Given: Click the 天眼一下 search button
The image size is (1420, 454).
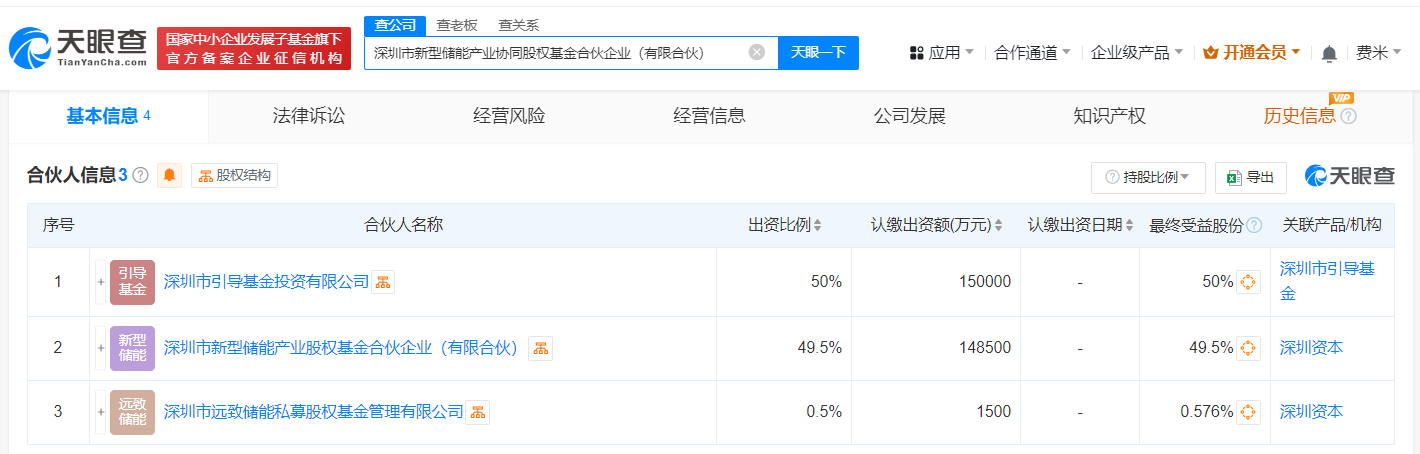Looking at the screenshot, I should 818,52.
